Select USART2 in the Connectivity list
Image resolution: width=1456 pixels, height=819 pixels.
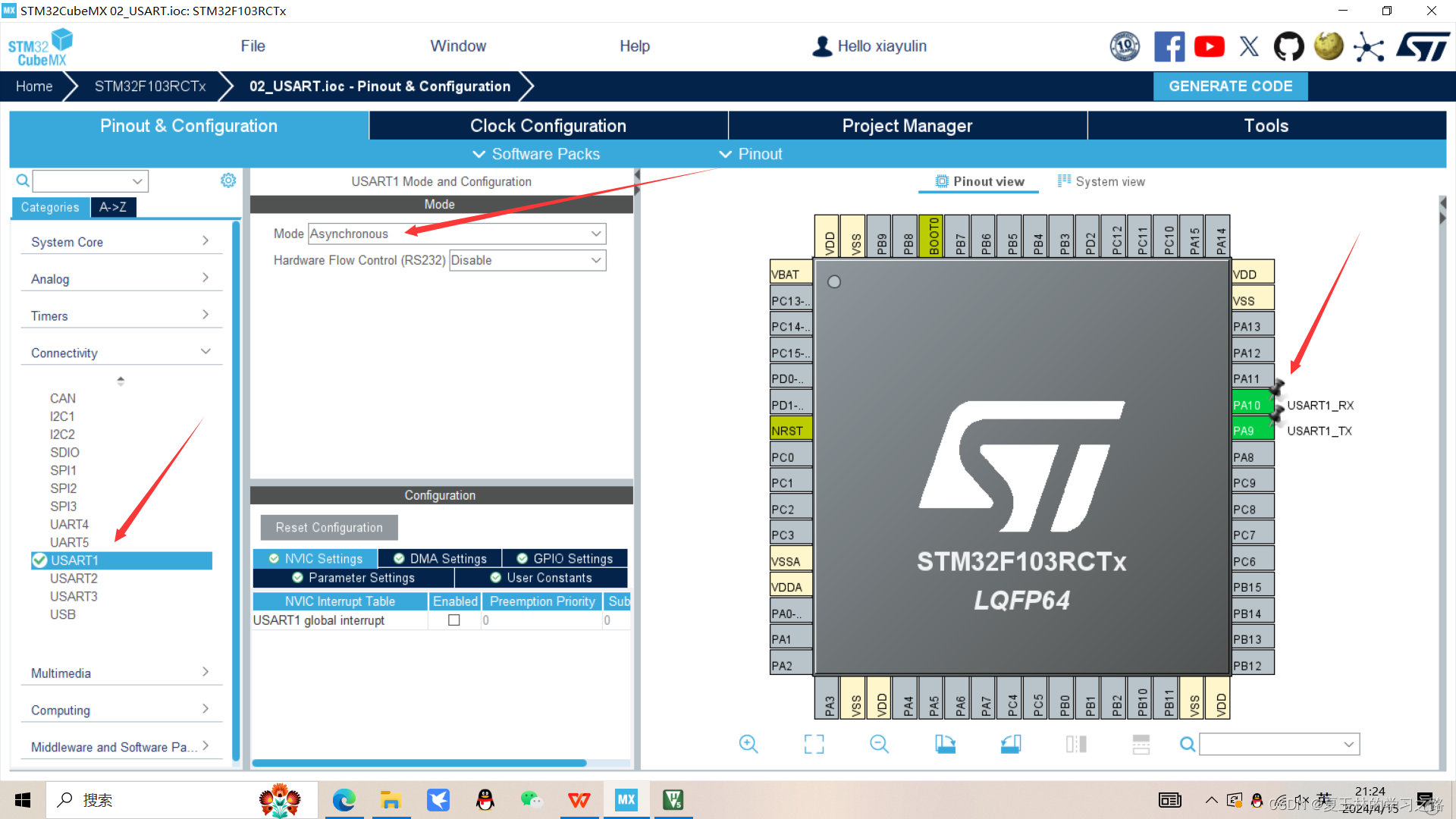tap(74, 579)
